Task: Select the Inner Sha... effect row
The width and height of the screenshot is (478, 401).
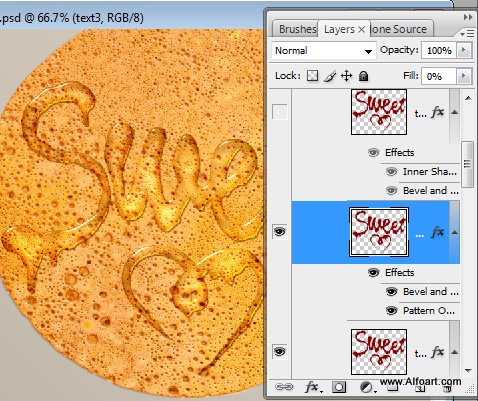Action: coord(429,172)
